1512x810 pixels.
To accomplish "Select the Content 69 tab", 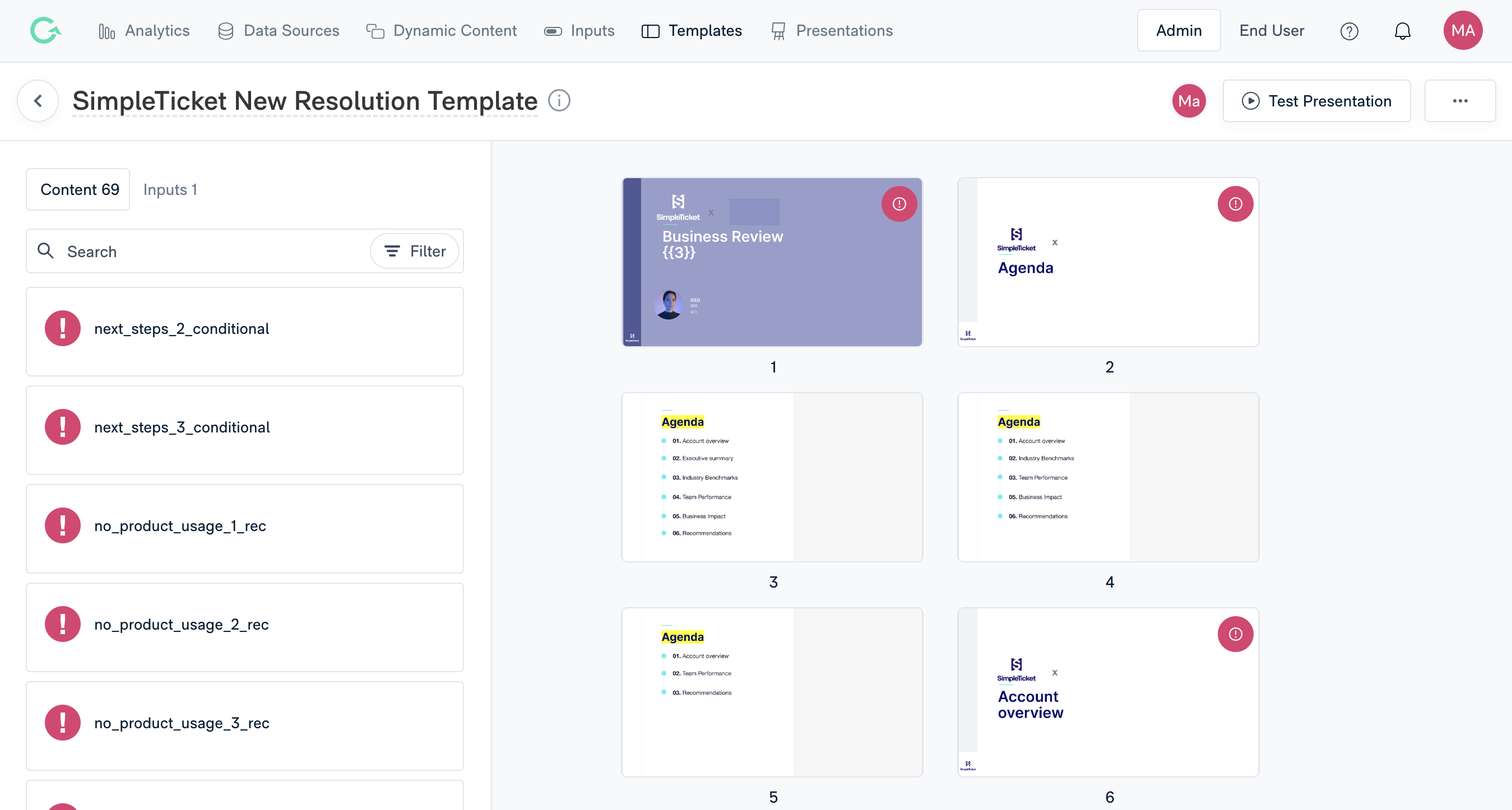I will coord(78,189).
